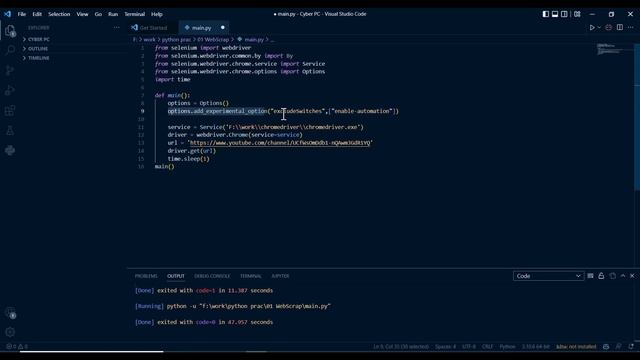Toggle the output scroll lock
This screenshot has height=360, width=640.
coord(601,276)
